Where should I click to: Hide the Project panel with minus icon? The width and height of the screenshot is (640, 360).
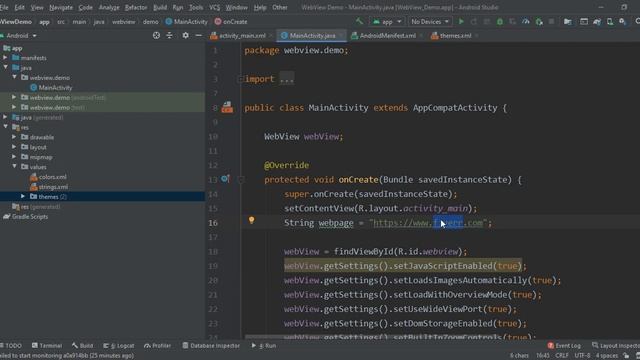[x=199, y=36]
